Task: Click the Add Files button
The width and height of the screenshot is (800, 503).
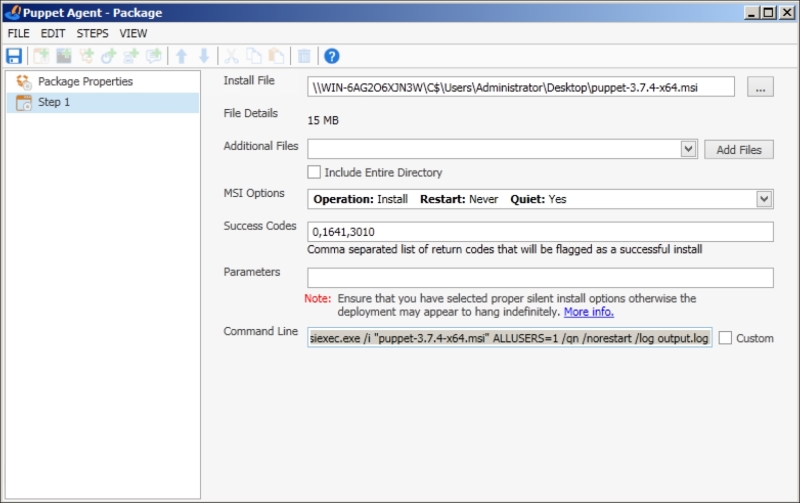Action: (739, 149)
